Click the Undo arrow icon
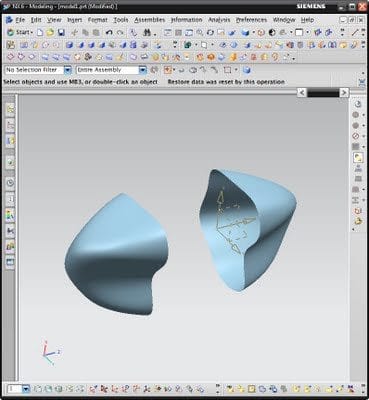 109,32
